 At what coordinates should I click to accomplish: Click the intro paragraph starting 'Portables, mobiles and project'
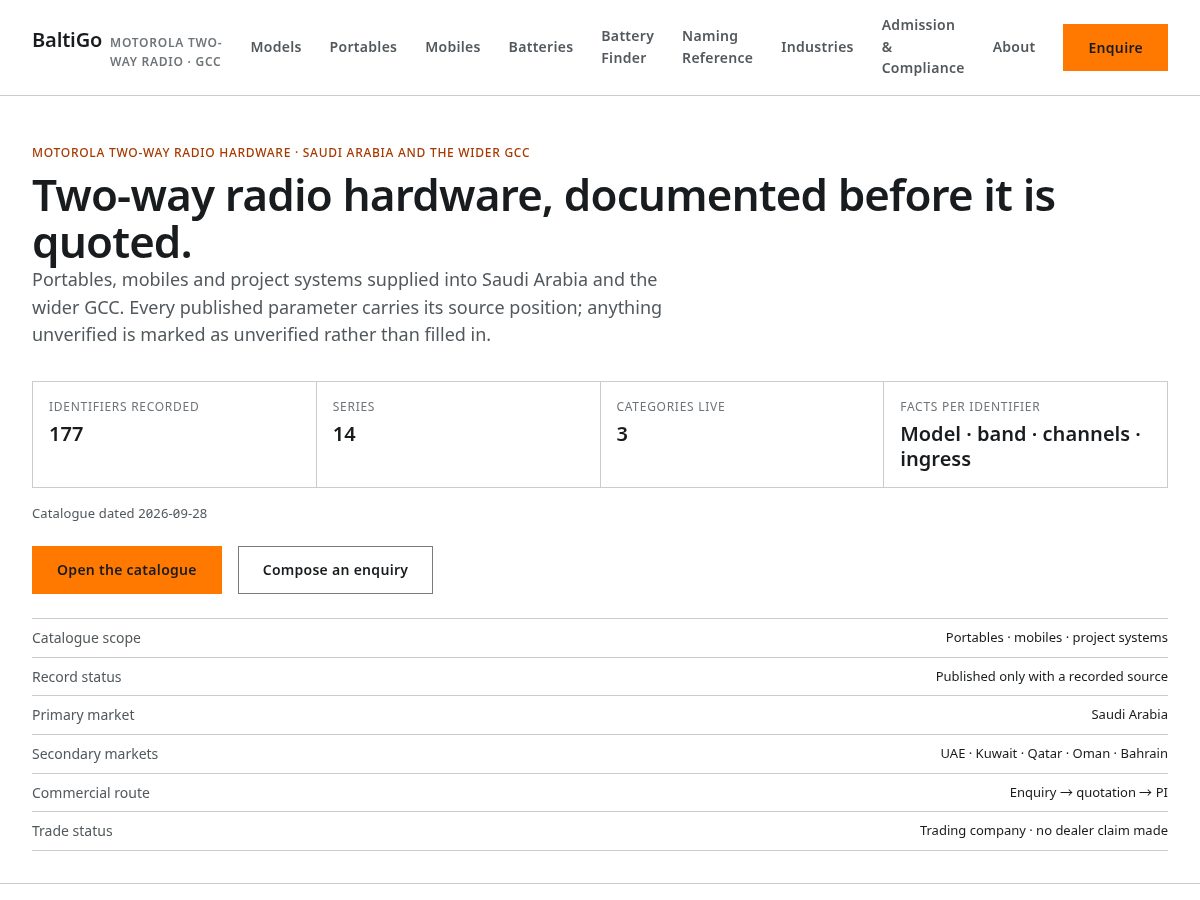pyautogui.click(x=347, y=307)
